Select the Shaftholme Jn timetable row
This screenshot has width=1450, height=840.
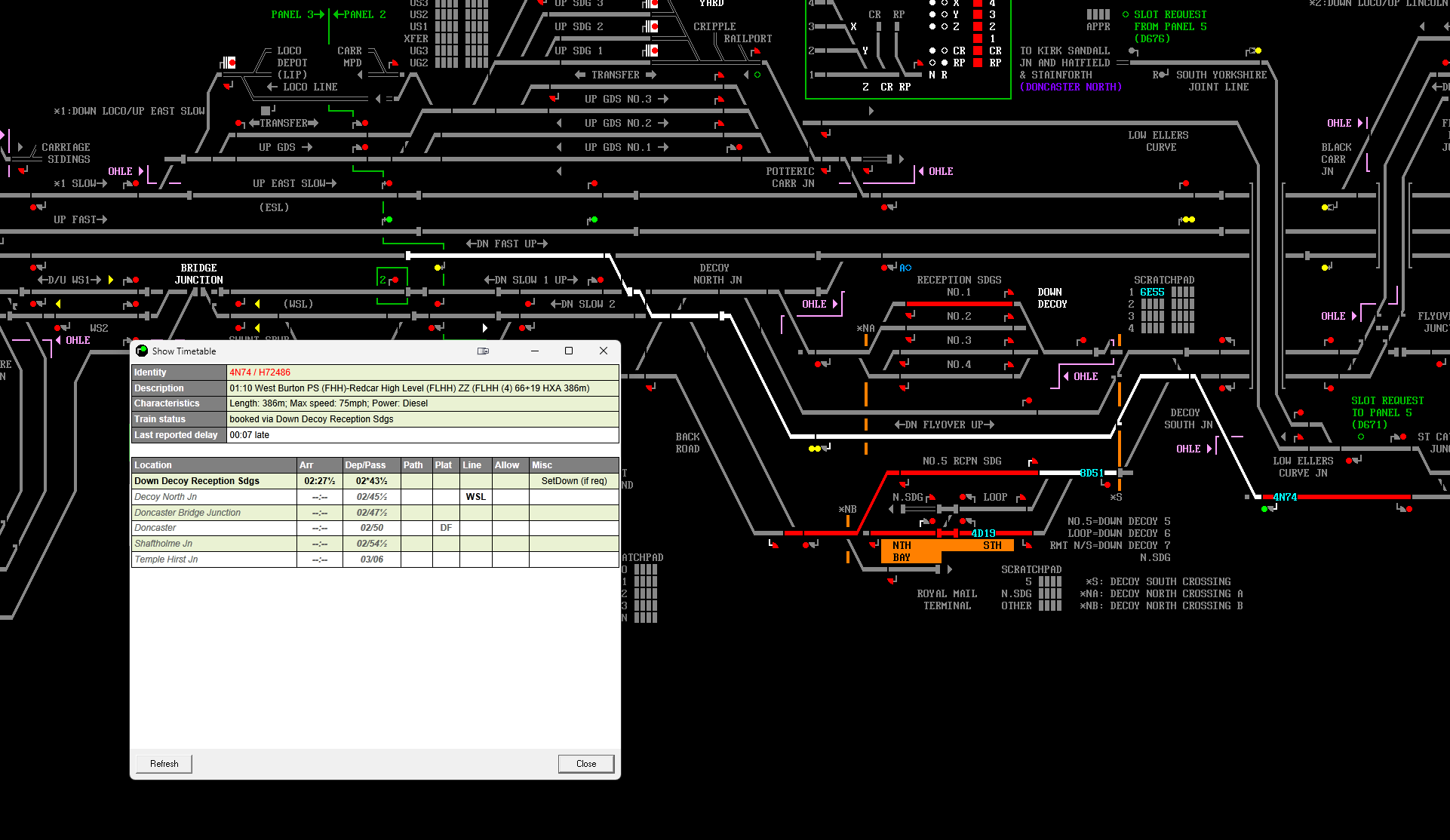(375, 544)
